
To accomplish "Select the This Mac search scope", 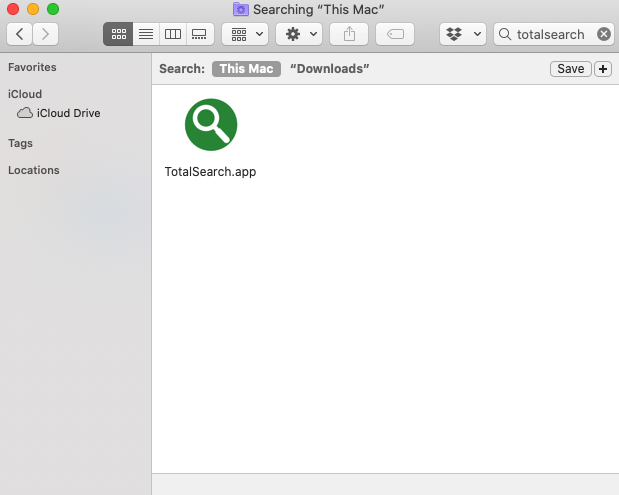I will 246,69.
